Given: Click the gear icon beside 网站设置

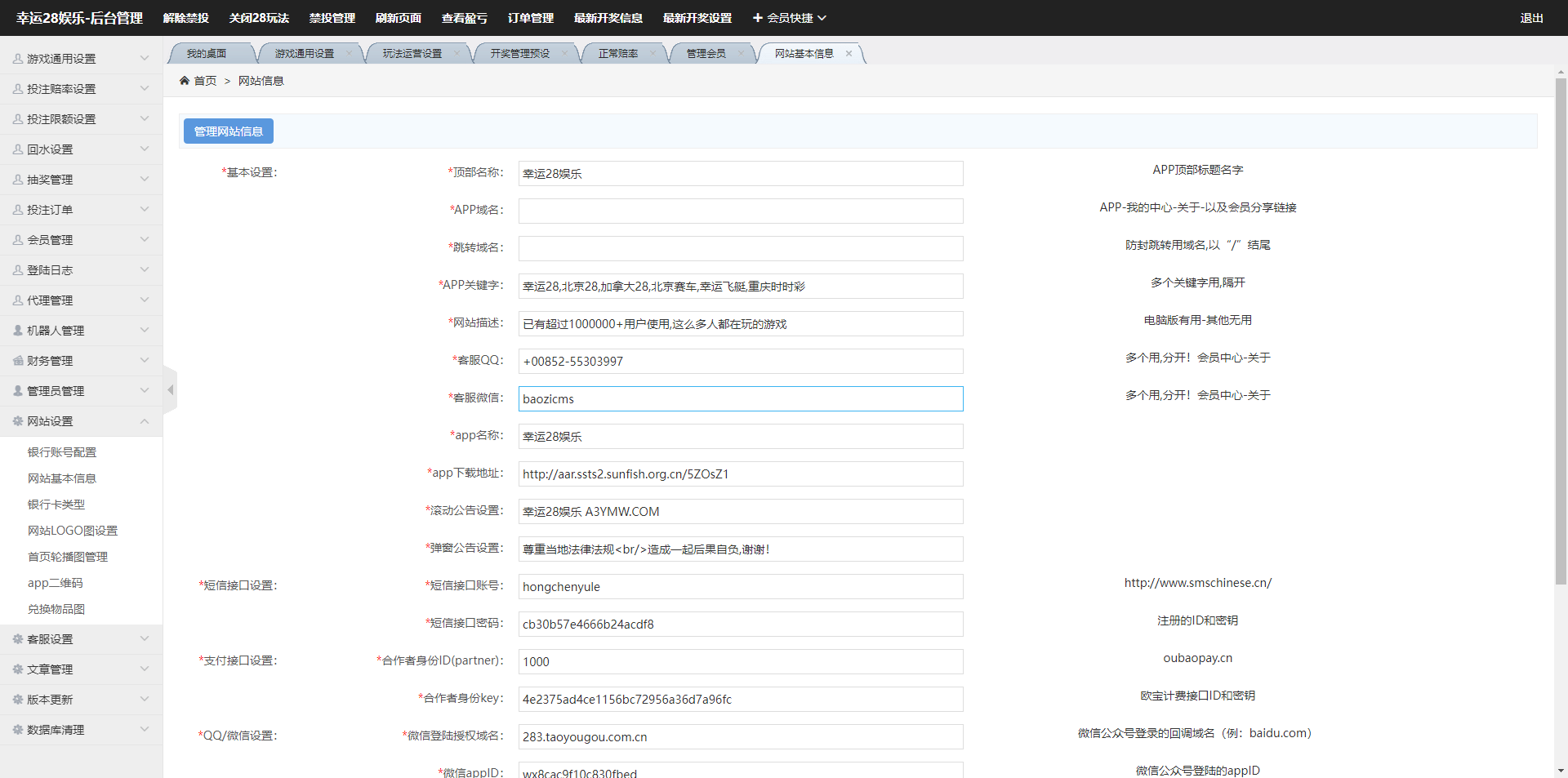Looking at the screenshot, I should click(18, 421).
